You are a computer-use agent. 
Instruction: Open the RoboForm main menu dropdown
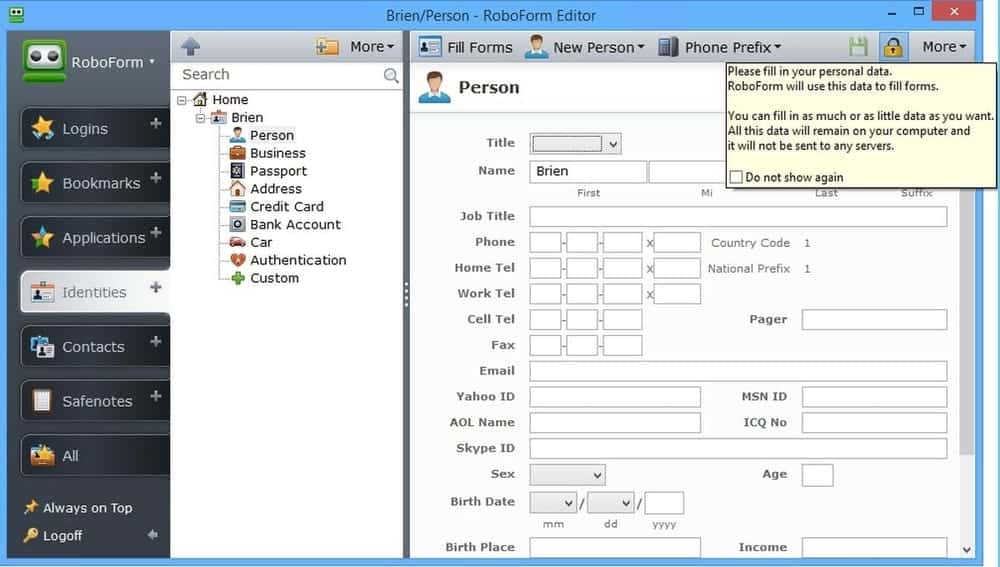coord(152,62)
